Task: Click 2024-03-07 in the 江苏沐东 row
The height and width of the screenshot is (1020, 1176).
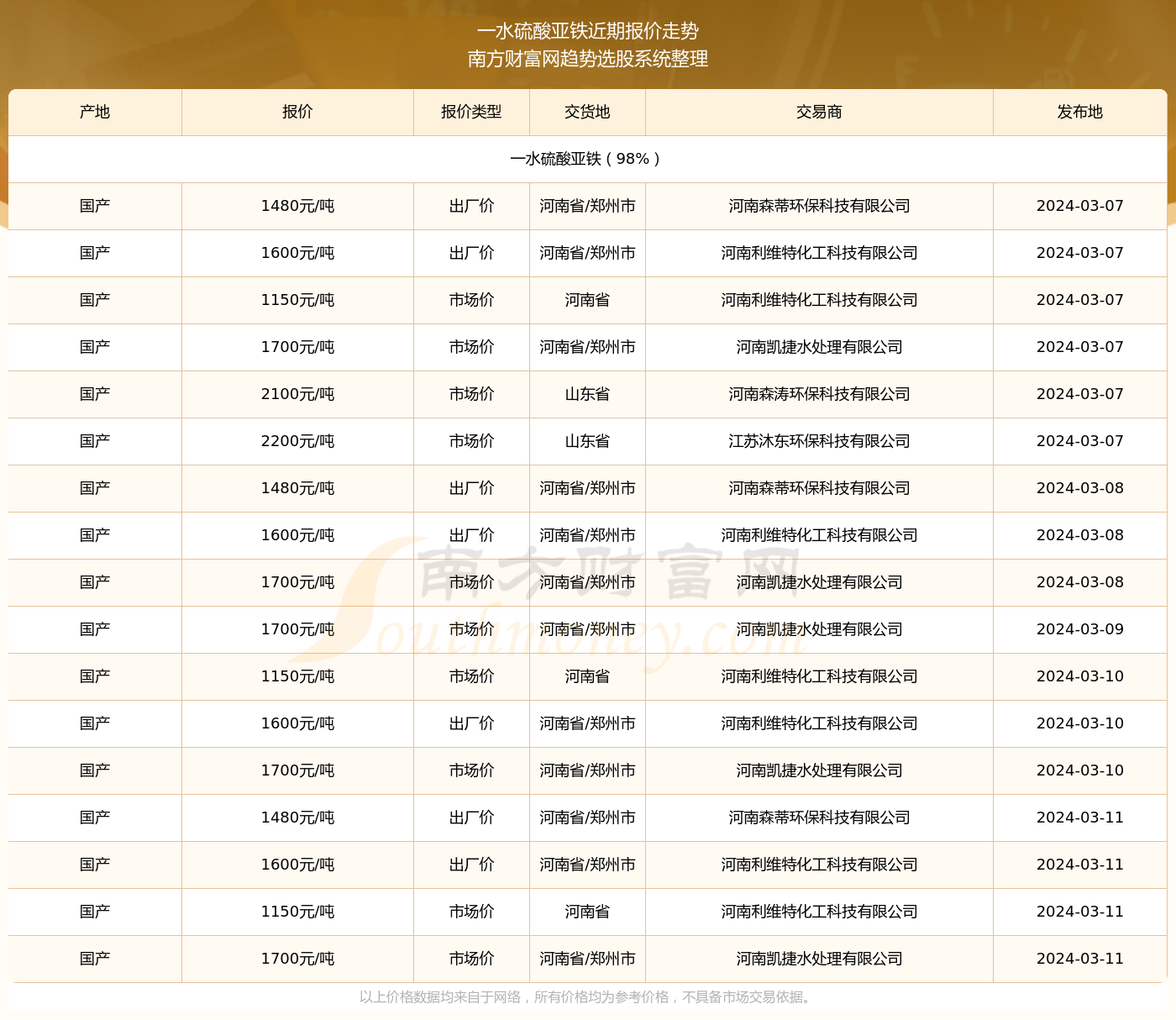Action: coord(1080,441)
